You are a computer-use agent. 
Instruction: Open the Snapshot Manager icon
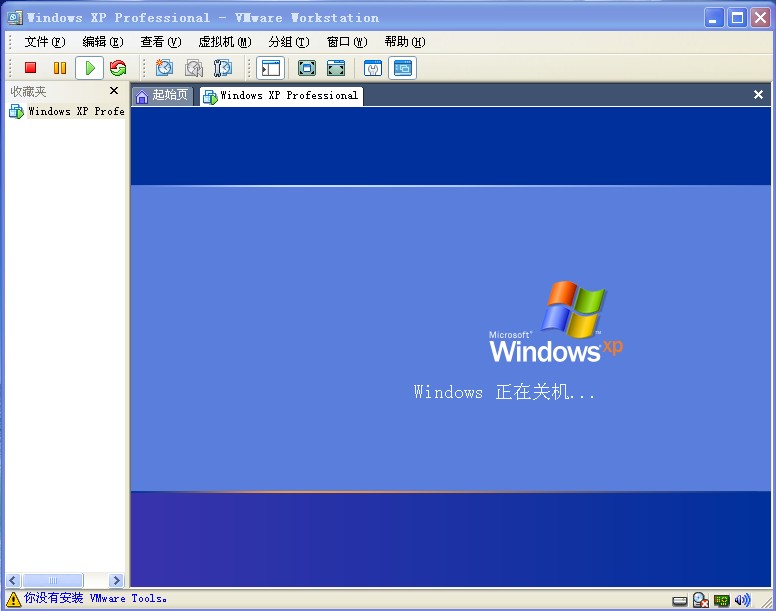pyautogui.click(x=222, y=68)
